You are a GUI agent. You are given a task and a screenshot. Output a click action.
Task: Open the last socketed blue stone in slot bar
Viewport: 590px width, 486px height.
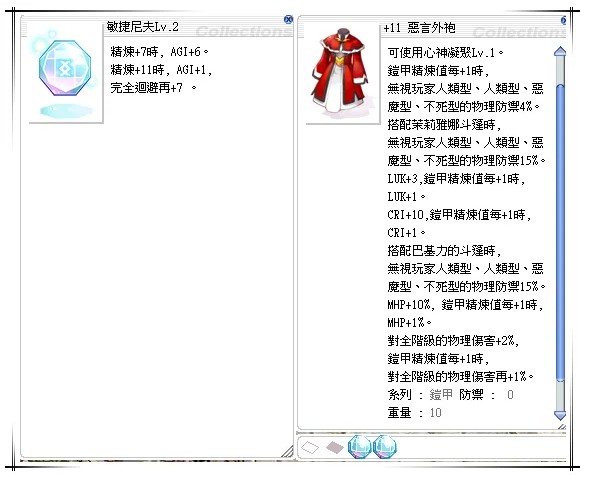pyautogui.click(x=385, y=447)
